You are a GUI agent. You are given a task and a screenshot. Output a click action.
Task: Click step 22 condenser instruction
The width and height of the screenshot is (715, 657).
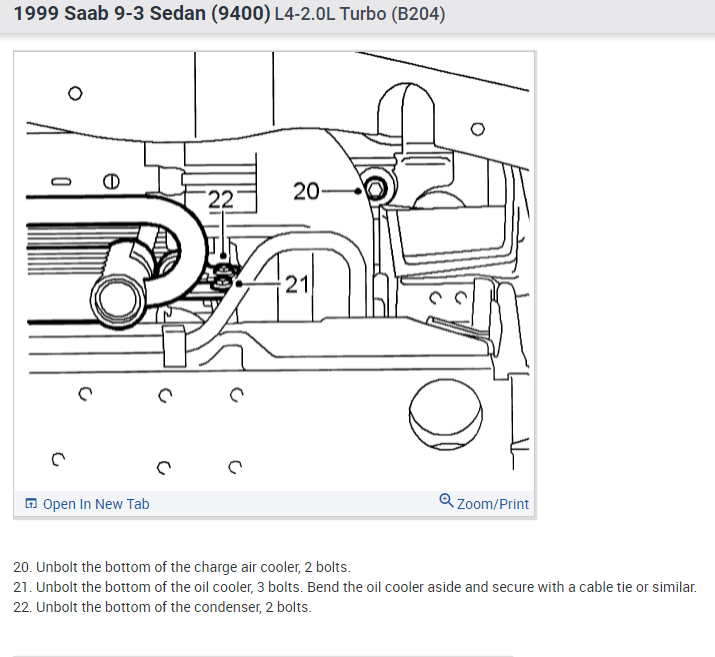click(x=162, y=607)
